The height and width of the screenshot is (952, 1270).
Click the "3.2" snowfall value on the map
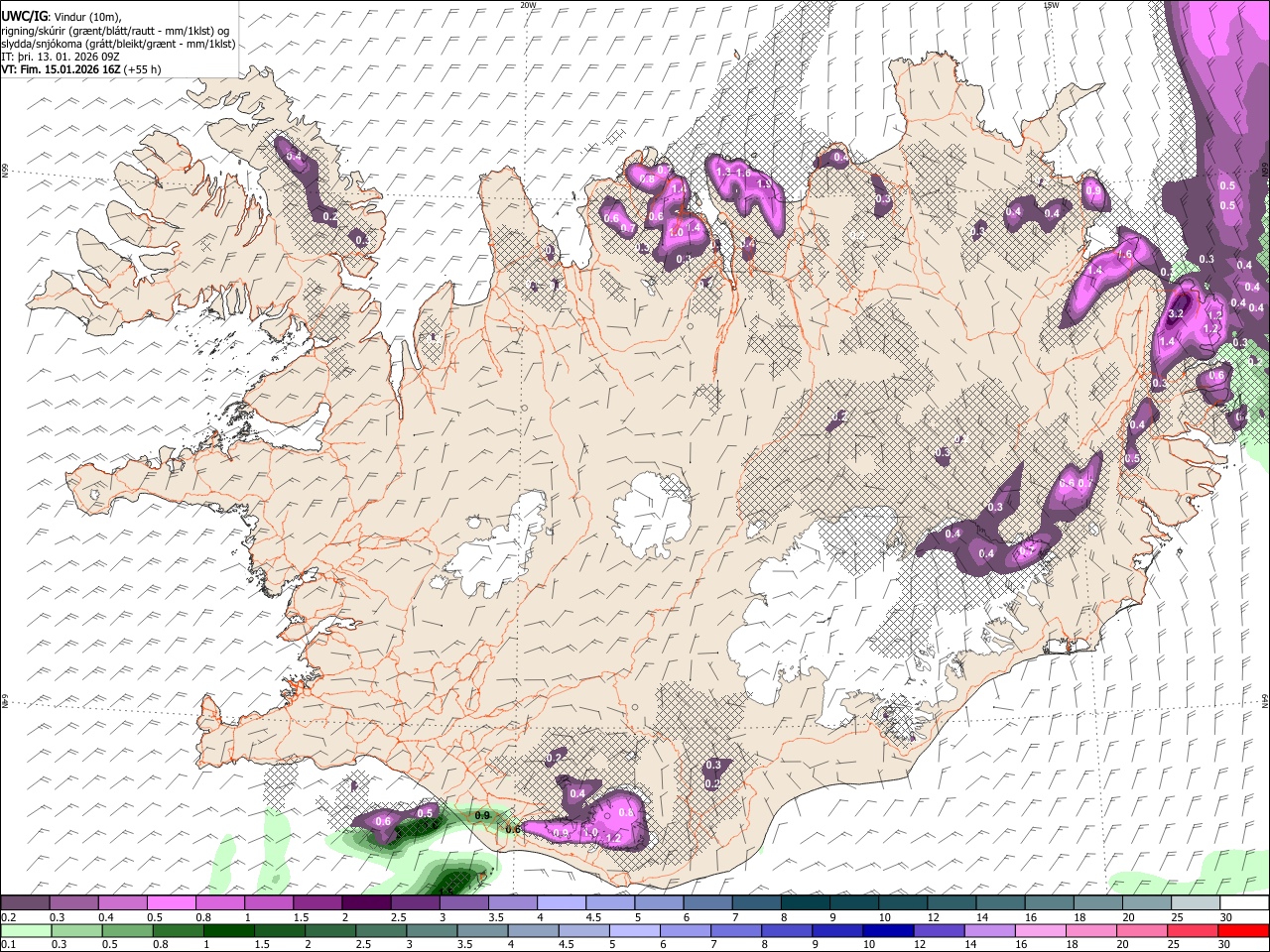coord(1177,313)
